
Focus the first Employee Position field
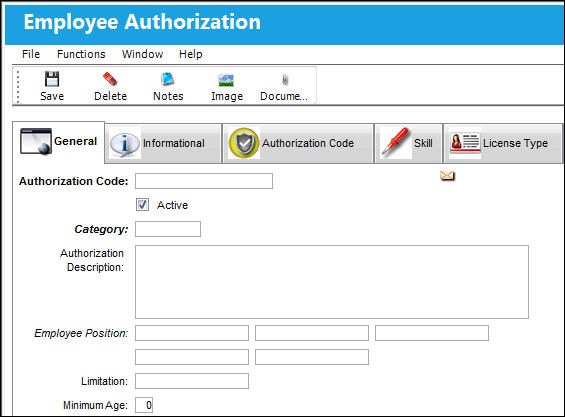click(192, 333)
